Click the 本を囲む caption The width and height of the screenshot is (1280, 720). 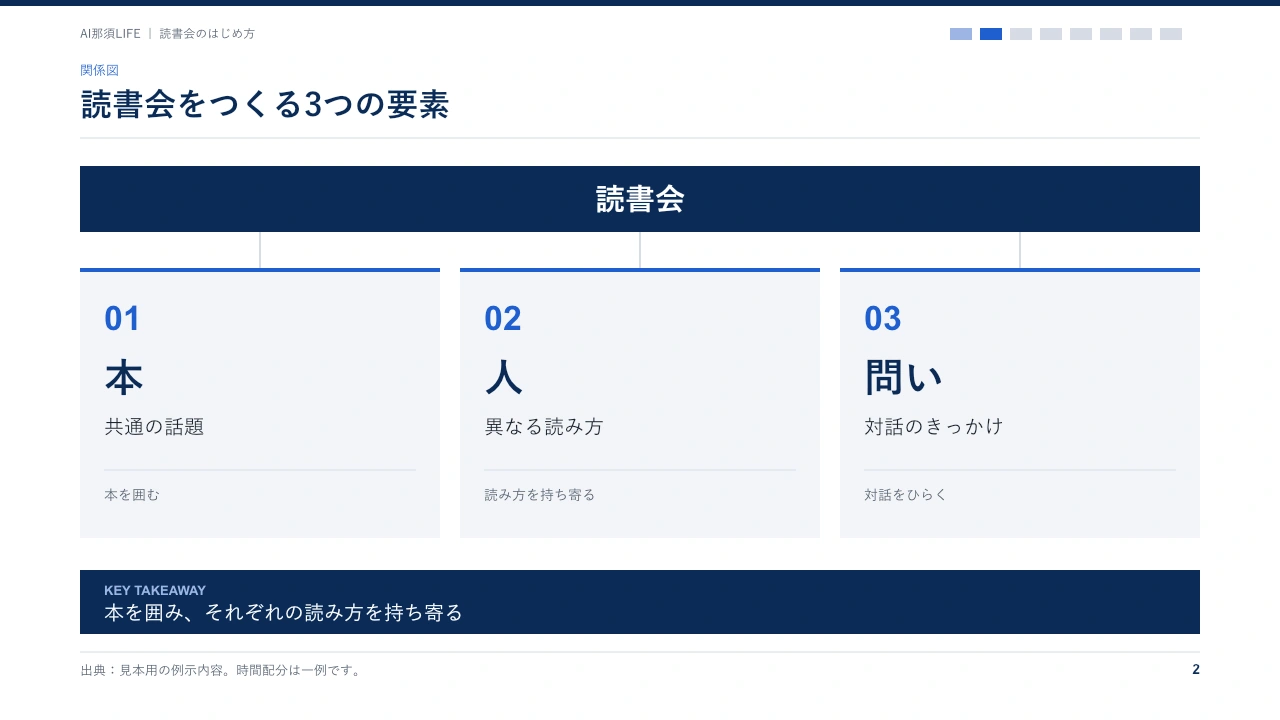coord(132,495)
